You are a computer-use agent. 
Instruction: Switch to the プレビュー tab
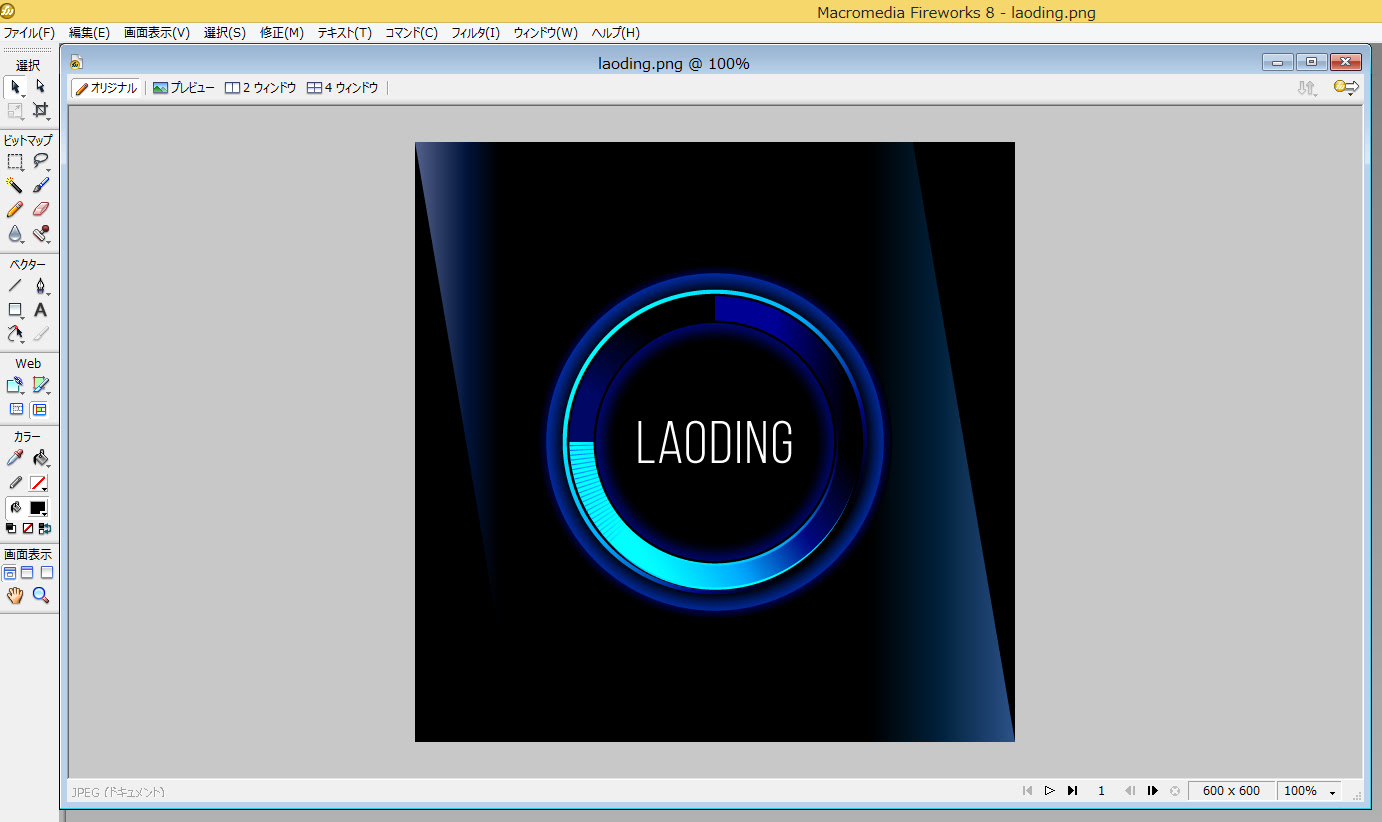[184, 88]
